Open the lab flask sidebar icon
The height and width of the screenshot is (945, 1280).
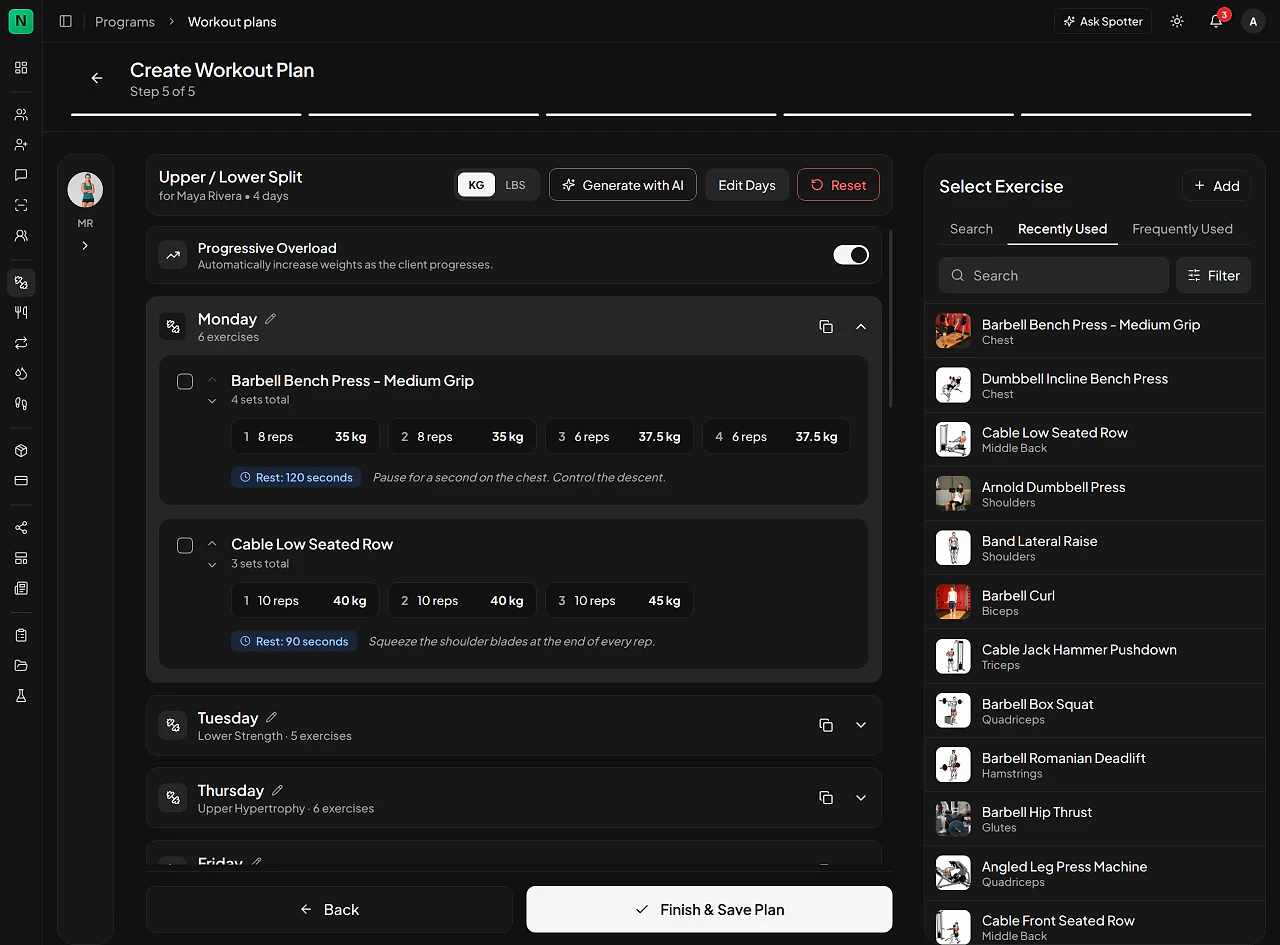tap(21, 696)
